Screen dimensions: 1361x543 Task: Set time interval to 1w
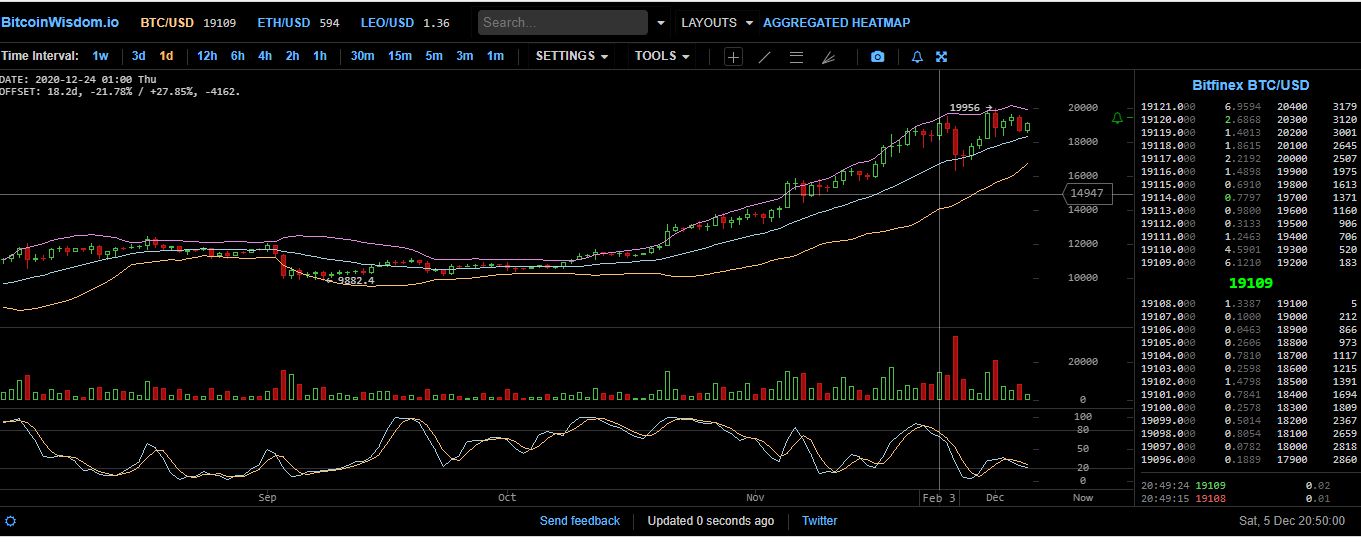(100, 56)
